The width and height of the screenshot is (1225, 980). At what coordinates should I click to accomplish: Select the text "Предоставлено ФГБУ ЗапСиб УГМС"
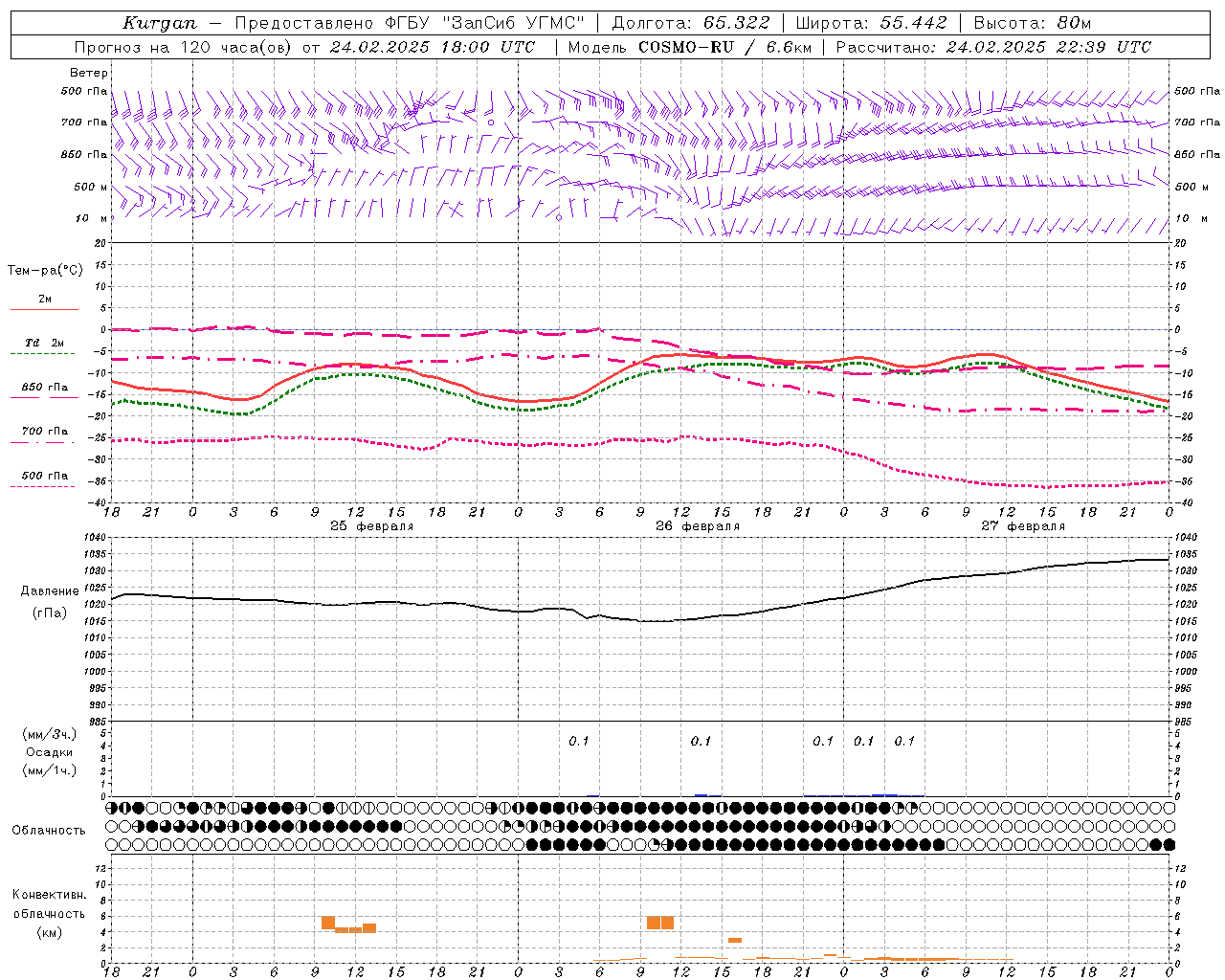click(410, 23)
